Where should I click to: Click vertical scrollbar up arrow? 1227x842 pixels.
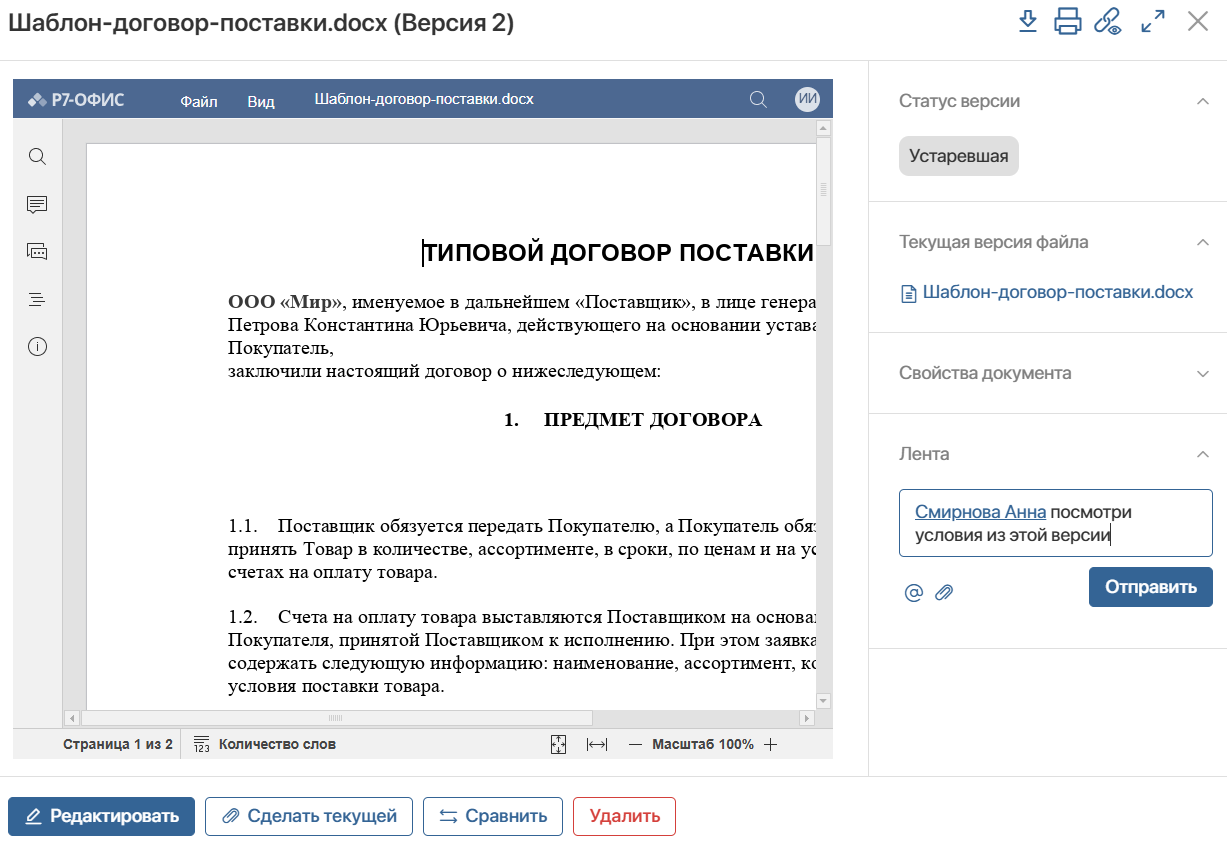click(824, 128)
